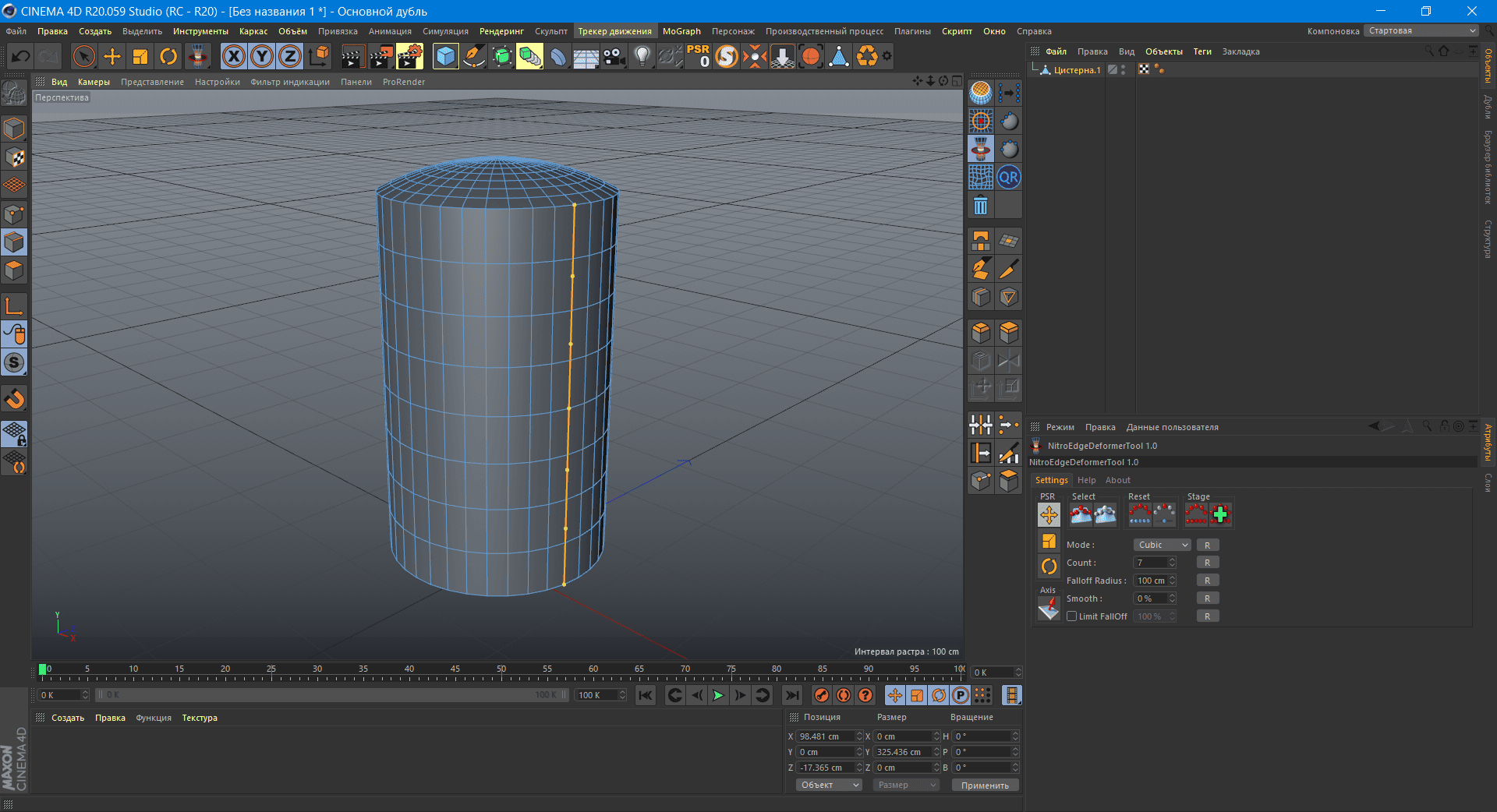Adjust Smooth percentage stepper arrows
The width and height of the screenshot is (1497, 812).
pos(1172,598)
